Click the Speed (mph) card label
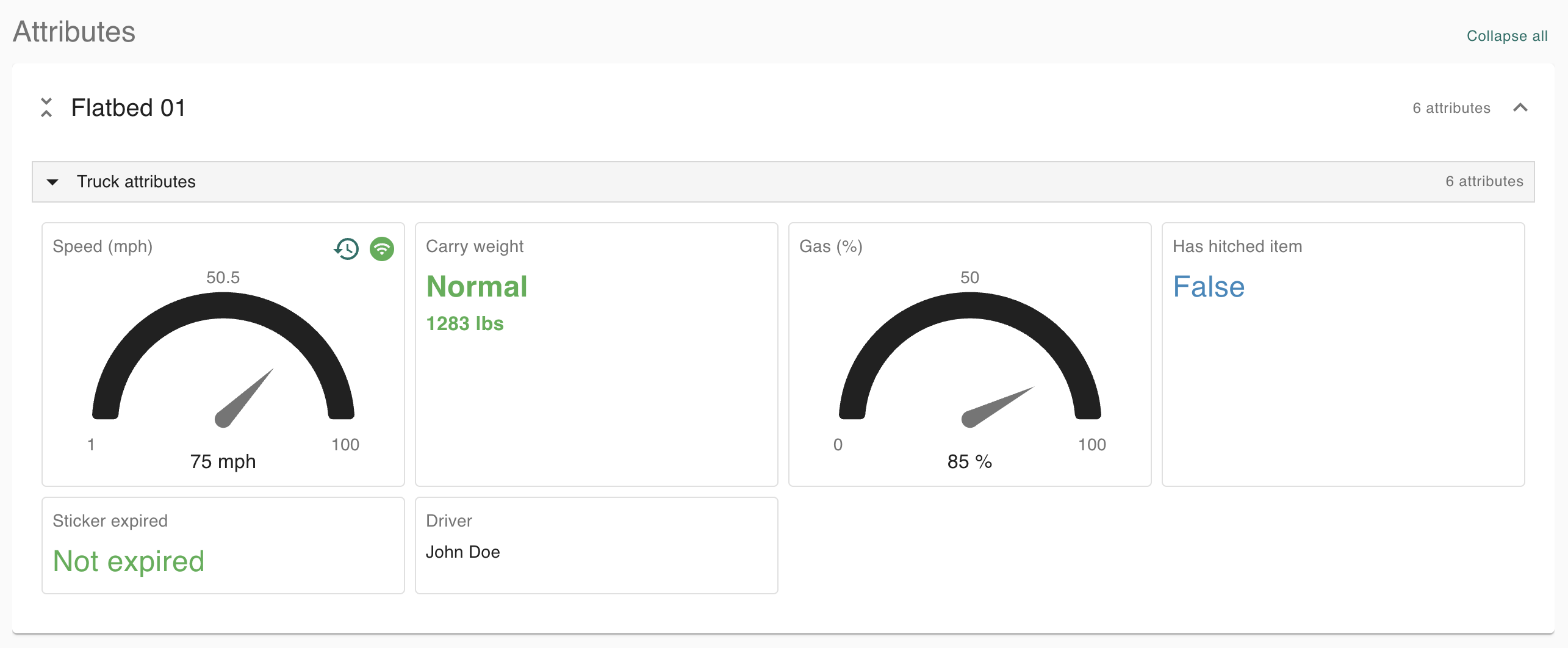This screenshot has height=648, width=1568. 102,247
